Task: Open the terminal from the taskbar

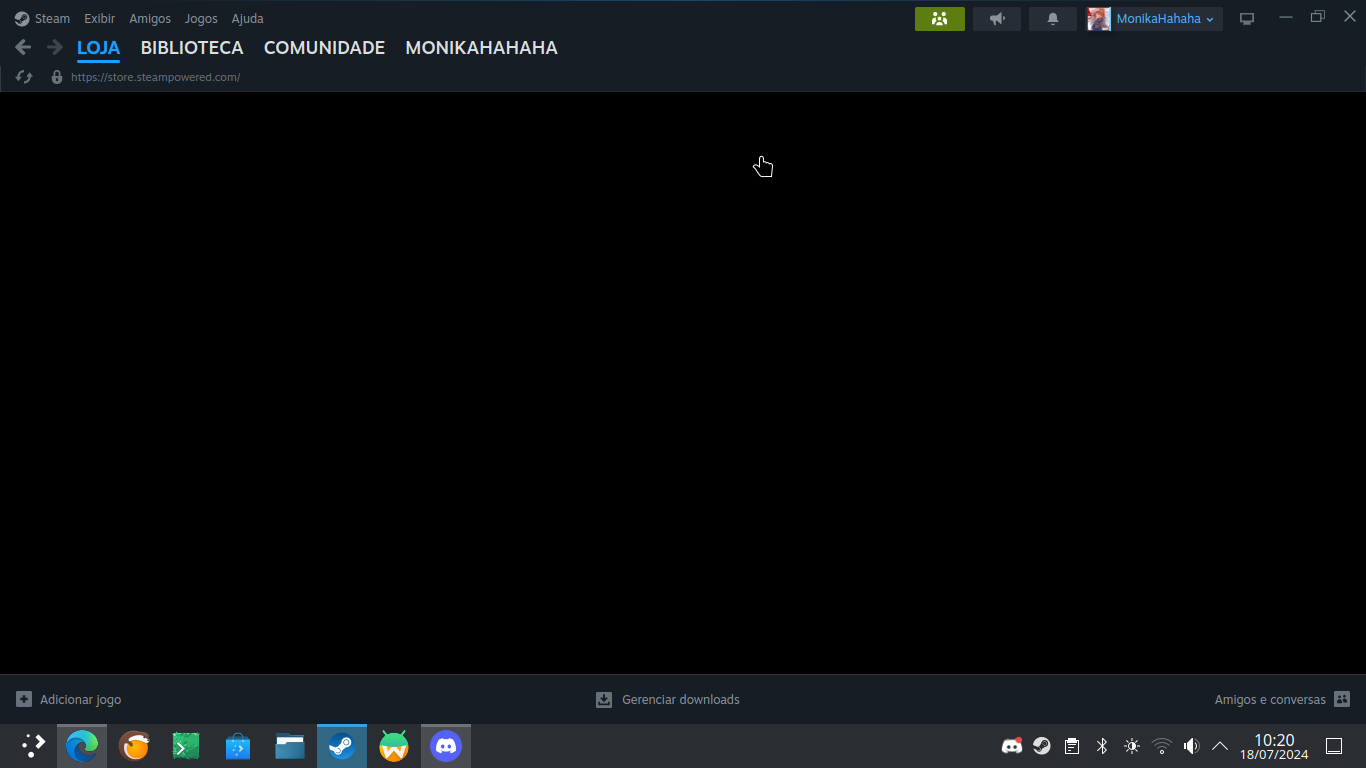Action: (186, 746)
